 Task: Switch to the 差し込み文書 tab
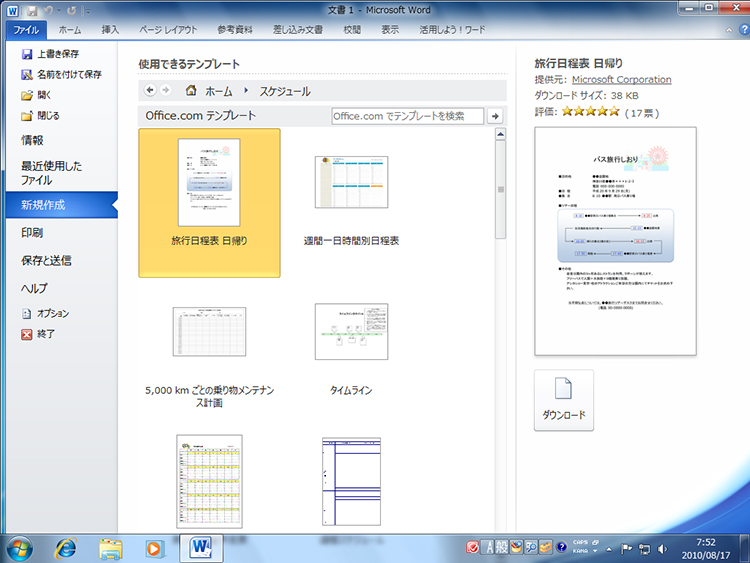point(298,30)
